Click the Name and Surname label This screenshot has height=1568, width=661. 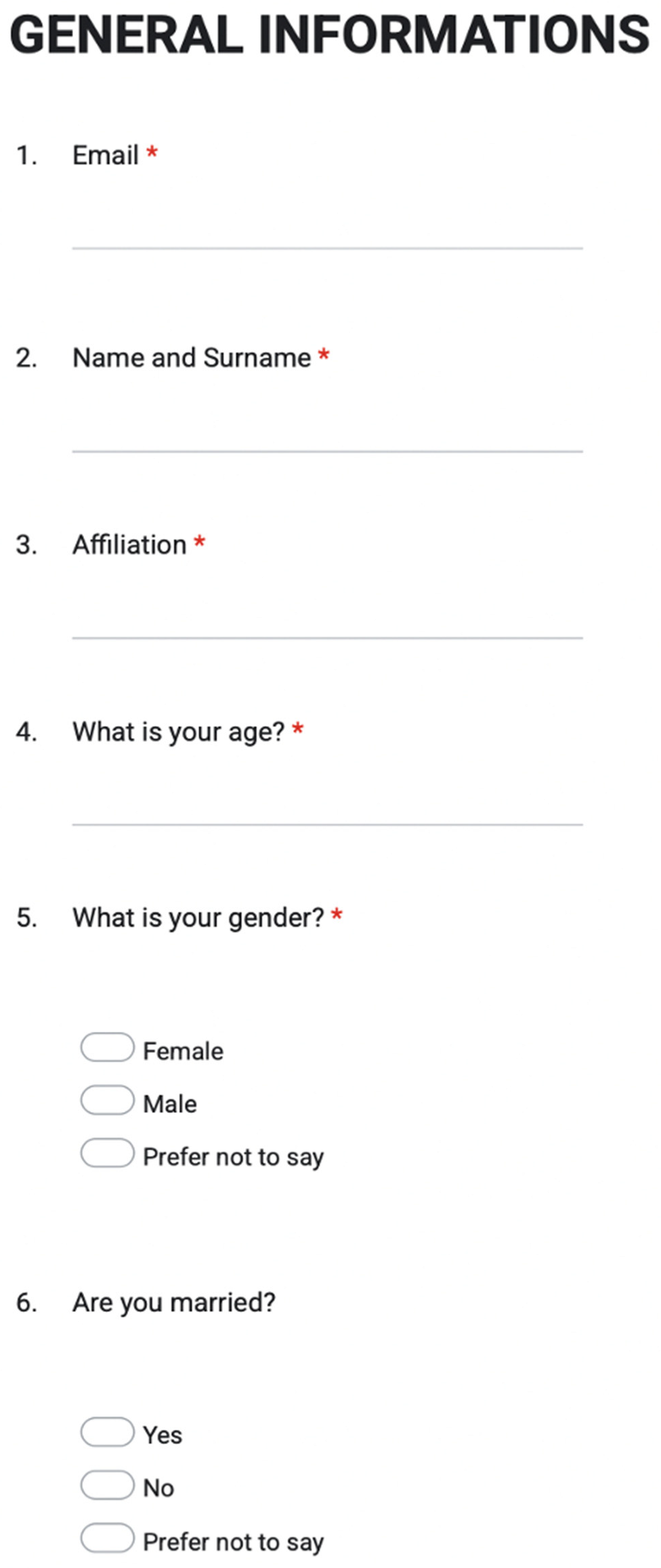192,357
